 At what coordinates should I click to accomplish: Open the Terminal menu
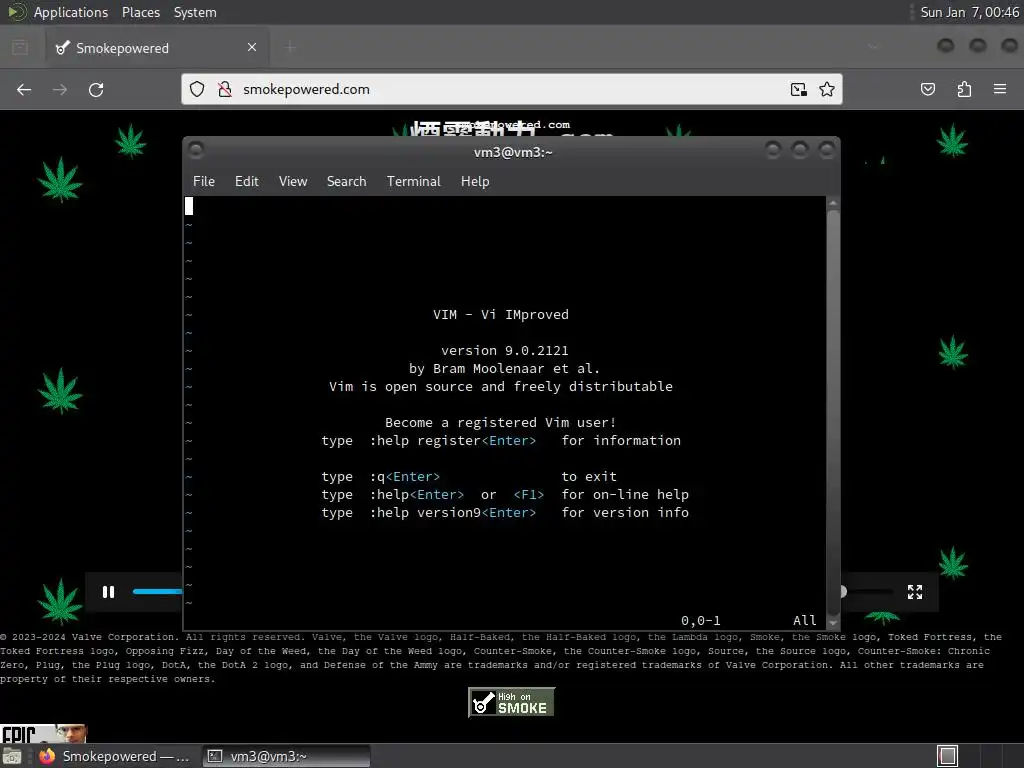pos(413,182)
